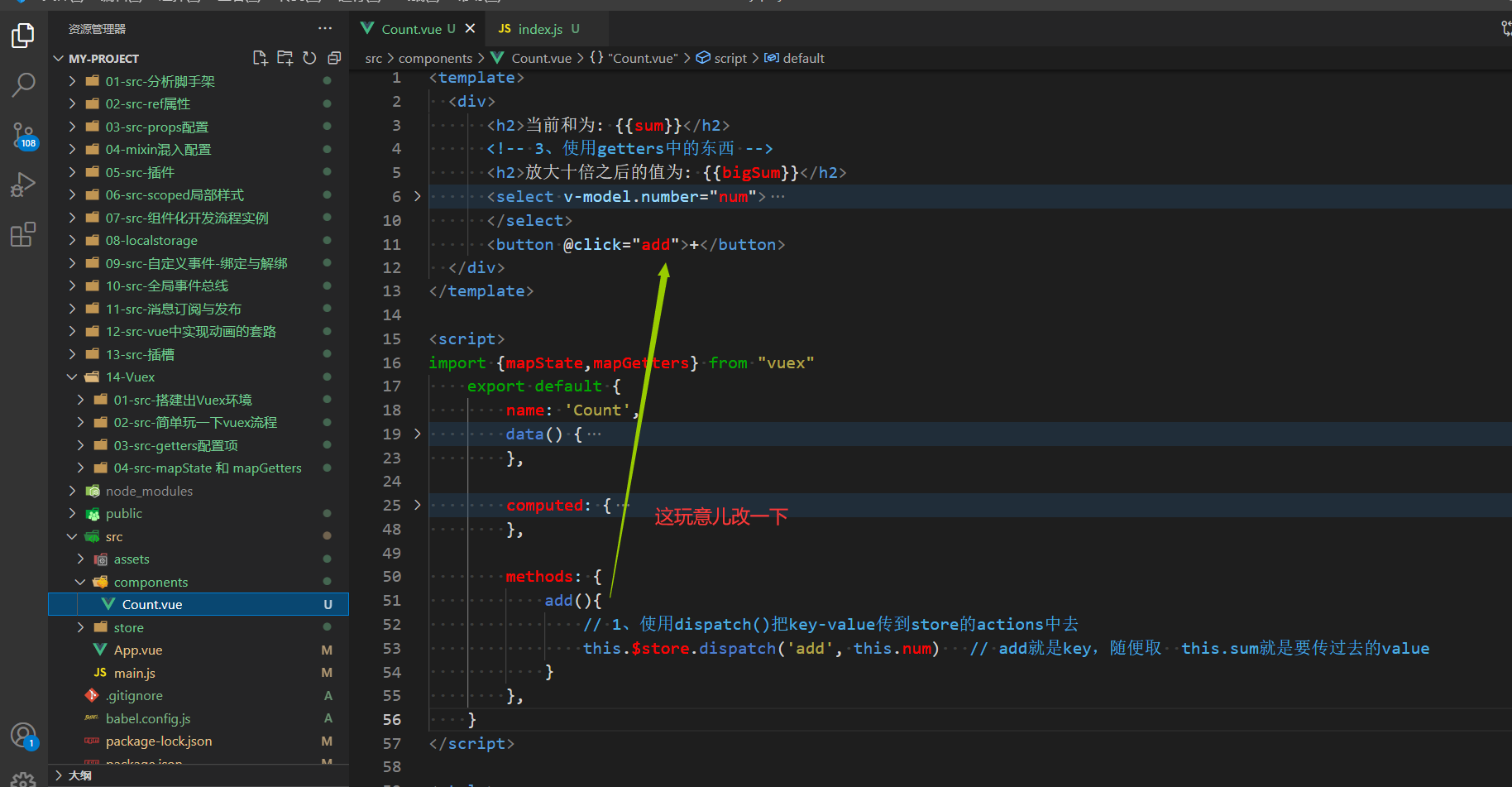Select the 01-src-搭建出Vuex环境 folder
Viewport: 1512px width, 787px height.
pyautogui.click(x=199, y=400)
